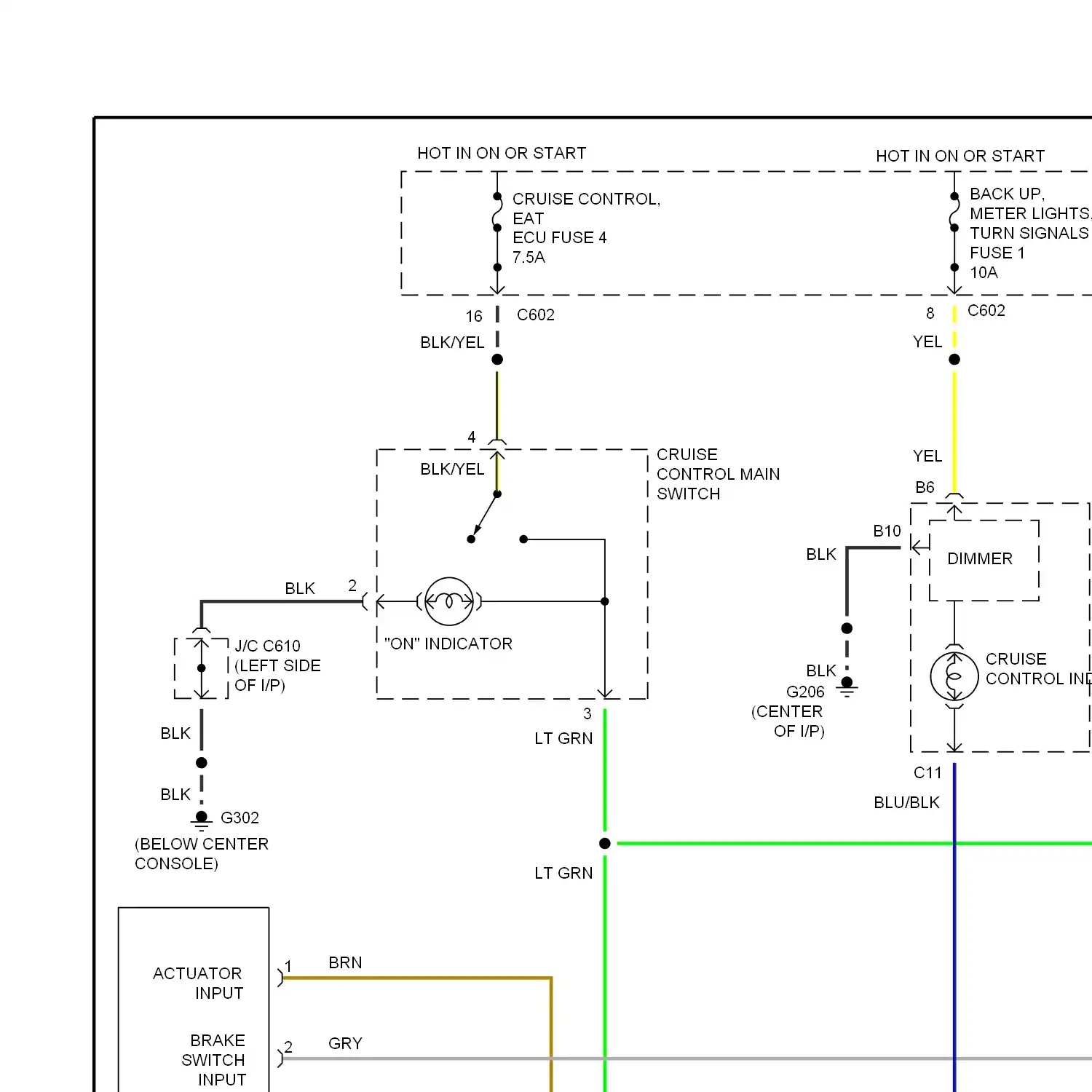Click the cruise control indicator lamp symbol
1092x1092 pixels.
(954, 676)
